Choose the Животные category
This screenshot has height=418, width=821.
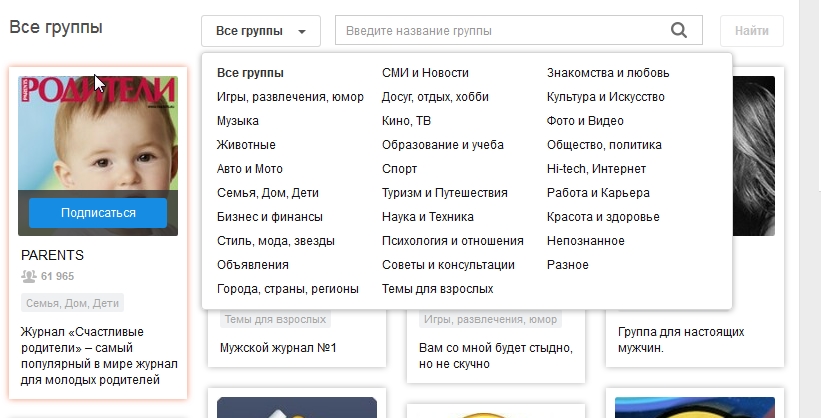tap(246, 145)
